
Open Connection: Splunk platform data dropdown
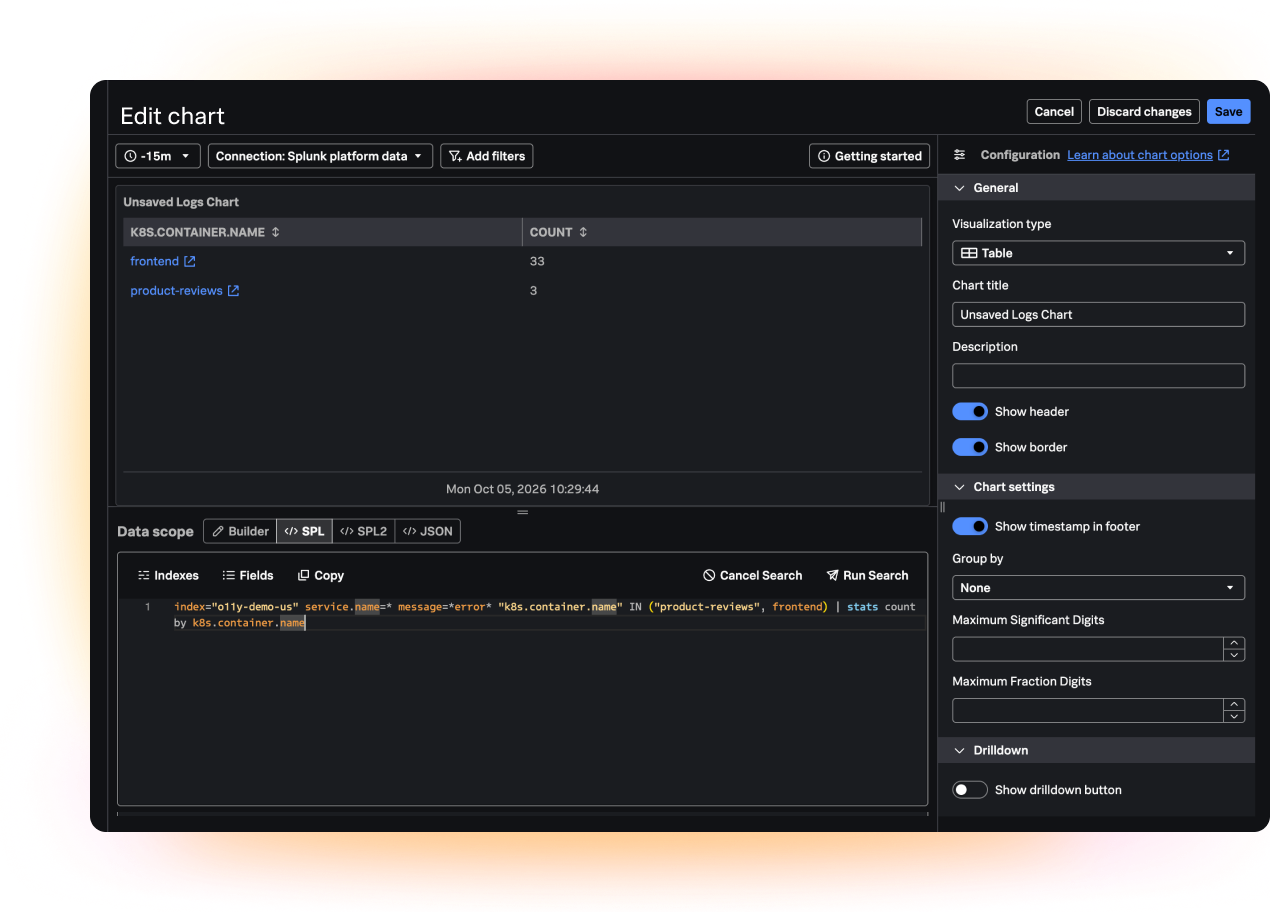320,156
